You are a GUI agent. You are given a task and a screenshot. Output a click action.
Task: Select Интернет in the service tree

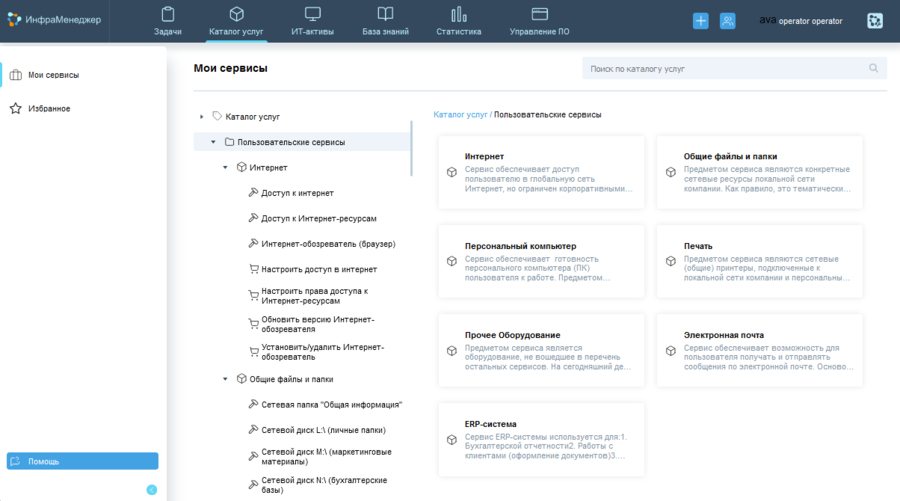268,168
